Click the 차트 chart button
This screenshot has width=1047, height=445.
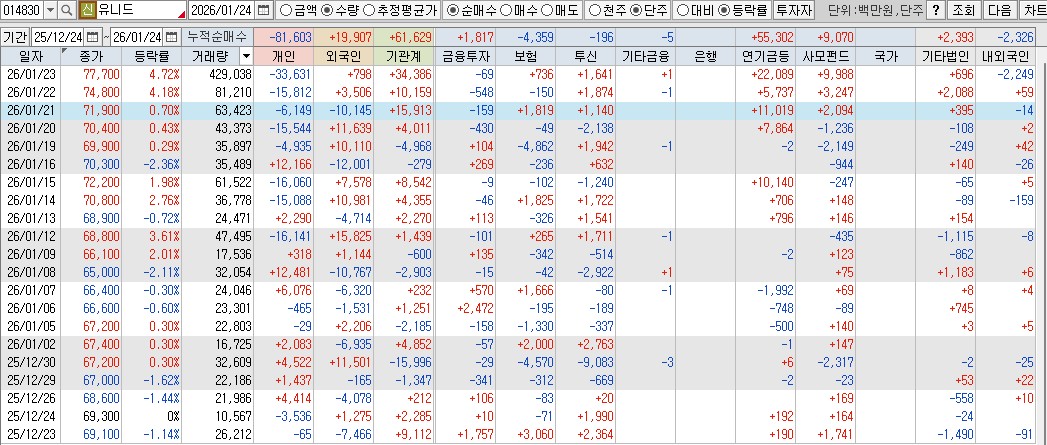click(x=1034, y=10)
